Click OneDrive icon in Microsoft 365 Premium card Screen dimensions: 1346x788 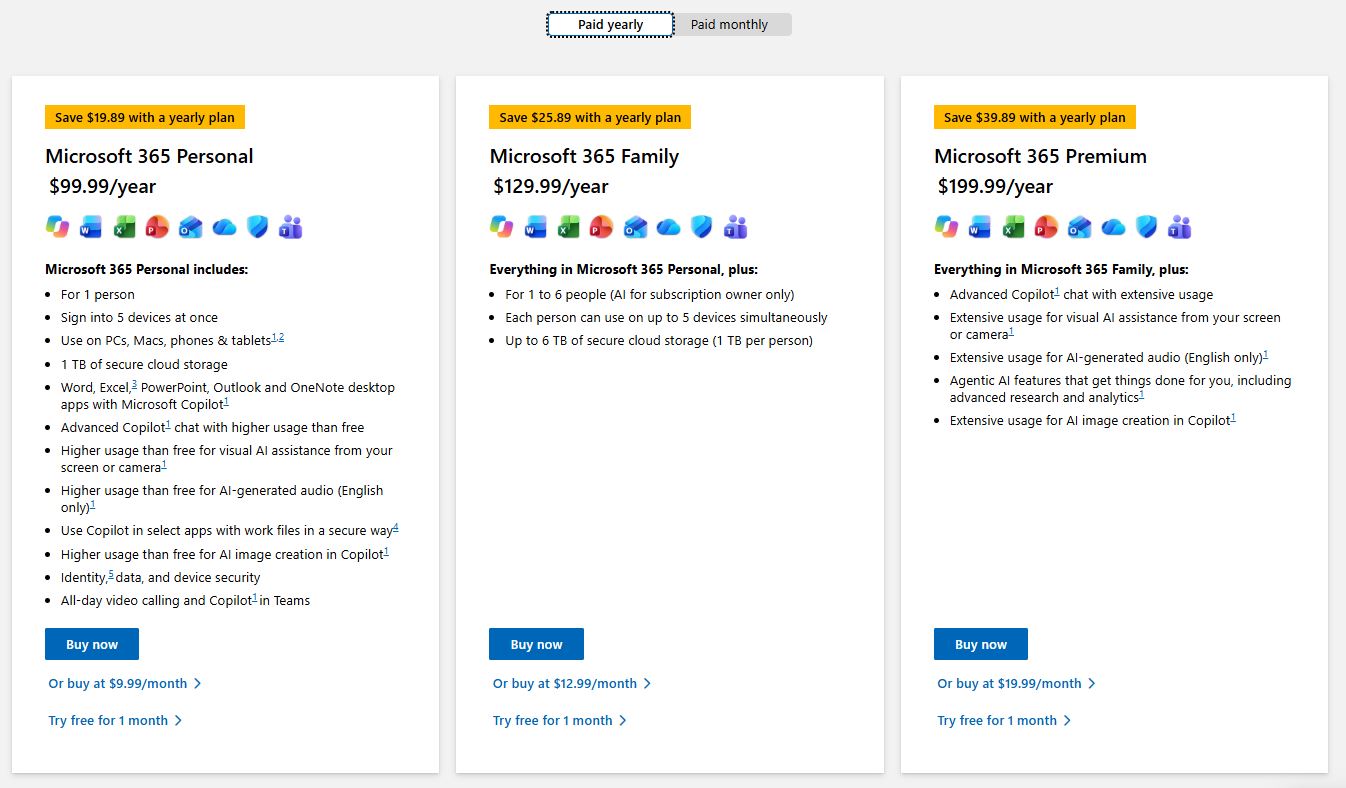coord(1113,227)
